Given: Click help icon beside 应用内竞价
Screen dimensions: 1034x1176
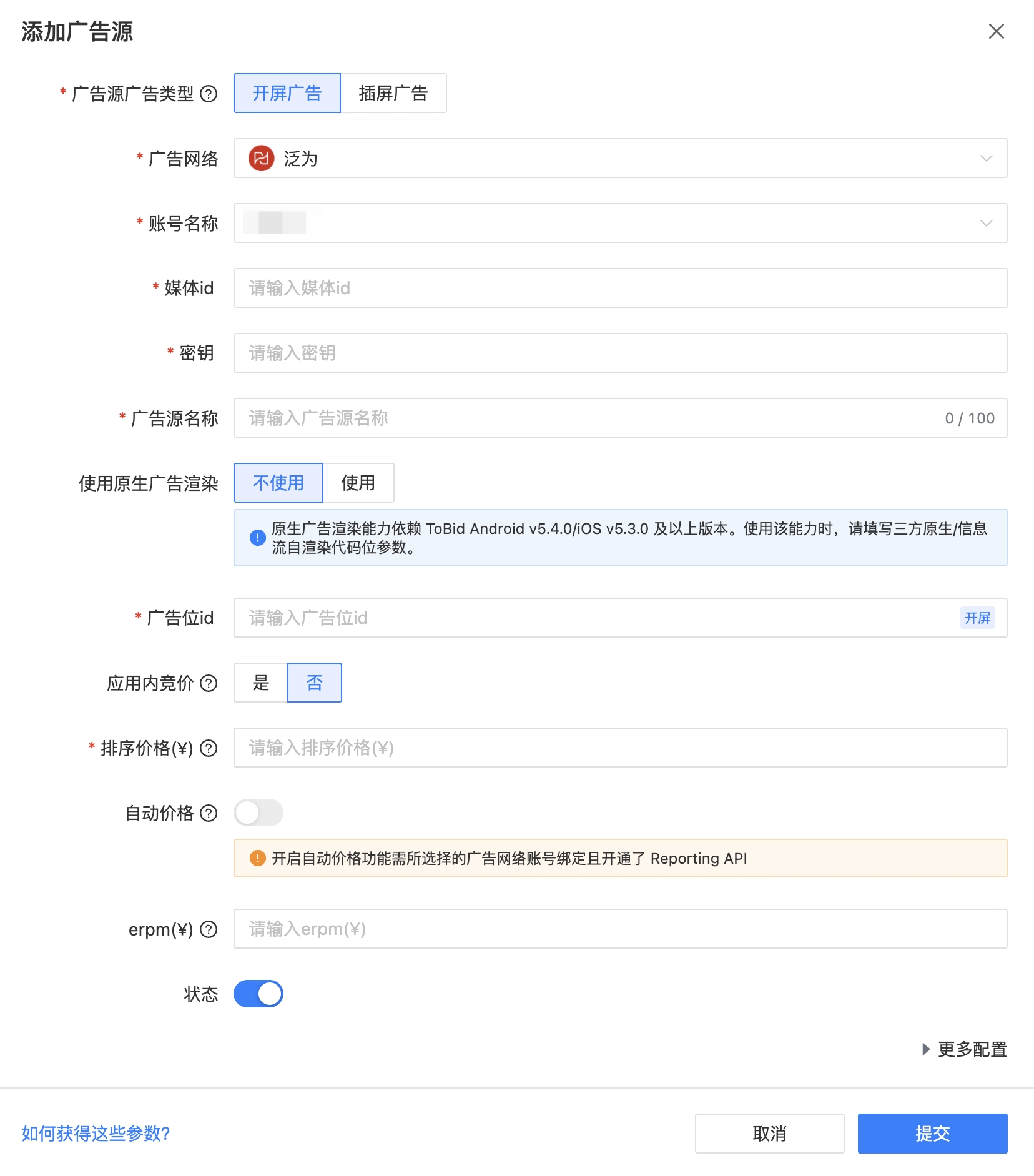Looking at the screenshot, I should coord(209,683).
